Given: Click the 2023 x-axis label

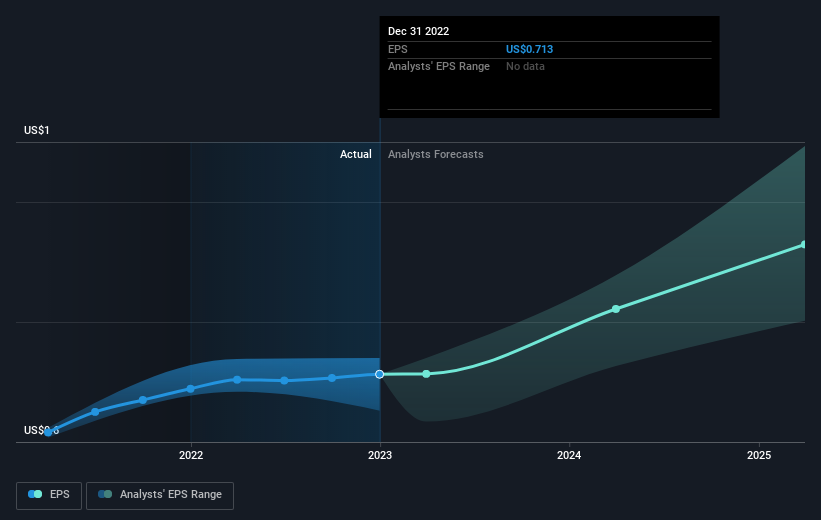Looking at the screenshot, I should tap(380, 455).
